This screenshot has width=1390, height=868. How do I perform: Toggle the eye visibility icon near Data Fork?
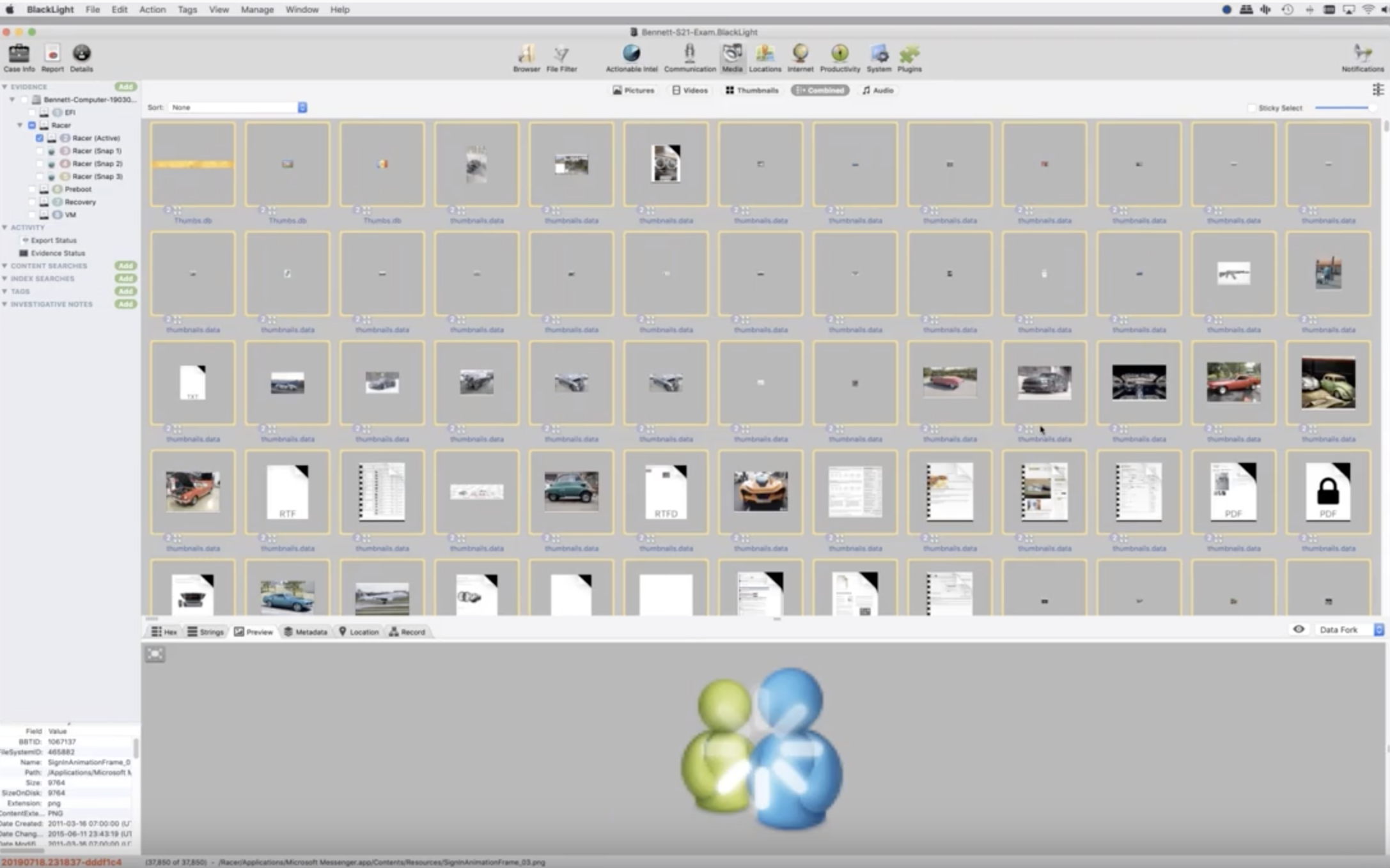click(x=1299, y=630)
